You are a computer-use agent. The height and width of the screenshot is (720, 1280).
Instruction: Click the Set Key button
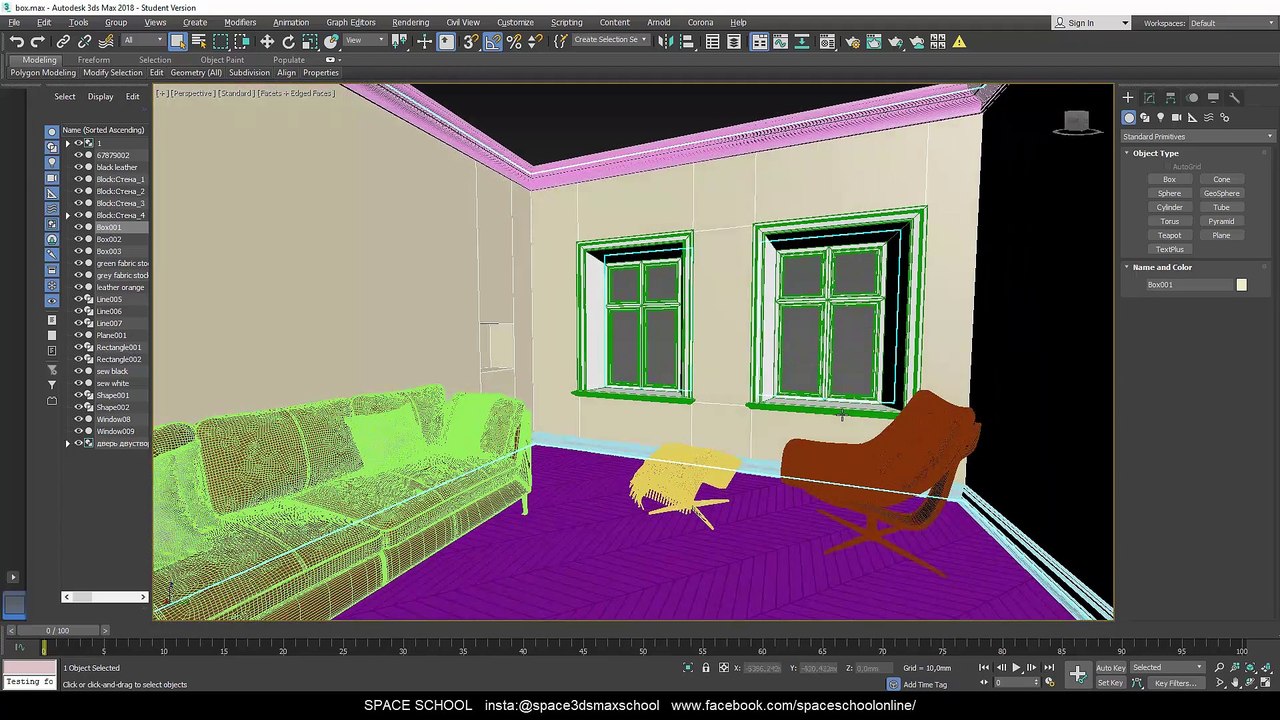tap(1110, 683)
